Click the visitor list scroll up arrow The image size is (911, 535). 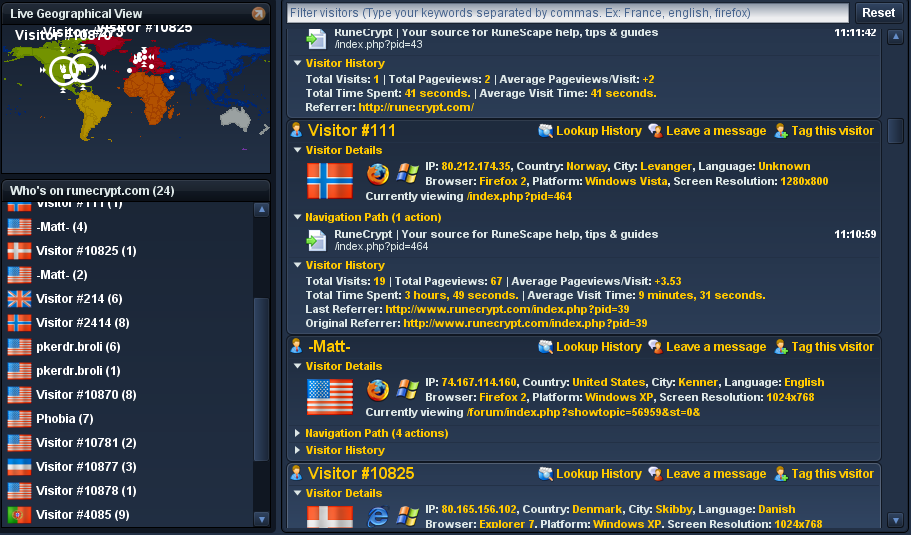pos(261,210)
